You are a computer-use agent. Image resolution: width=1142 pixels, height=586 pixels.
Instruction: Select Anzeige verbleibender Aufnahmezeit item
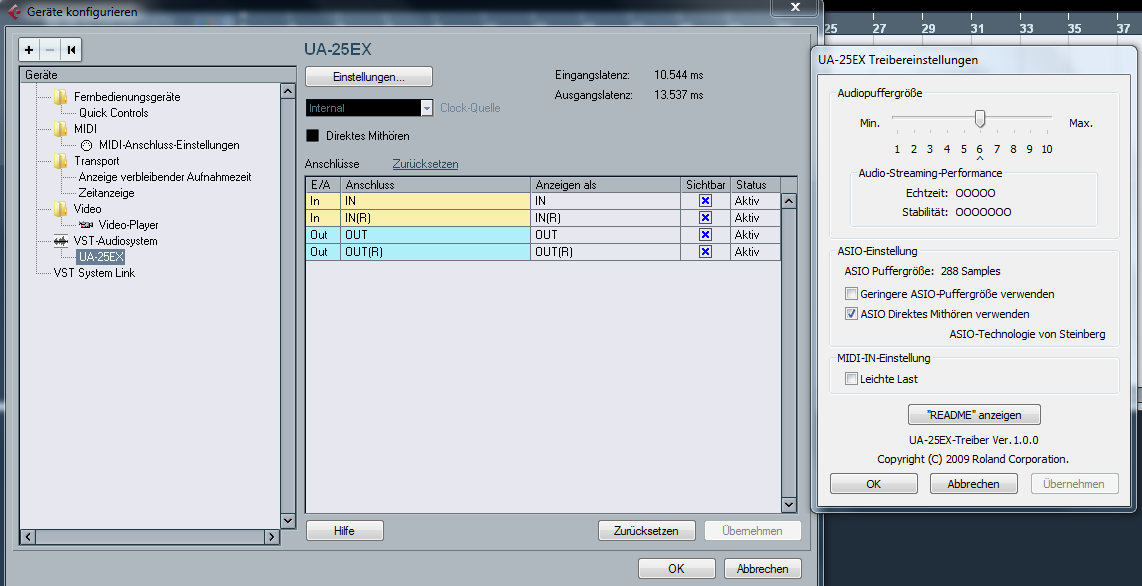(165, 177)
